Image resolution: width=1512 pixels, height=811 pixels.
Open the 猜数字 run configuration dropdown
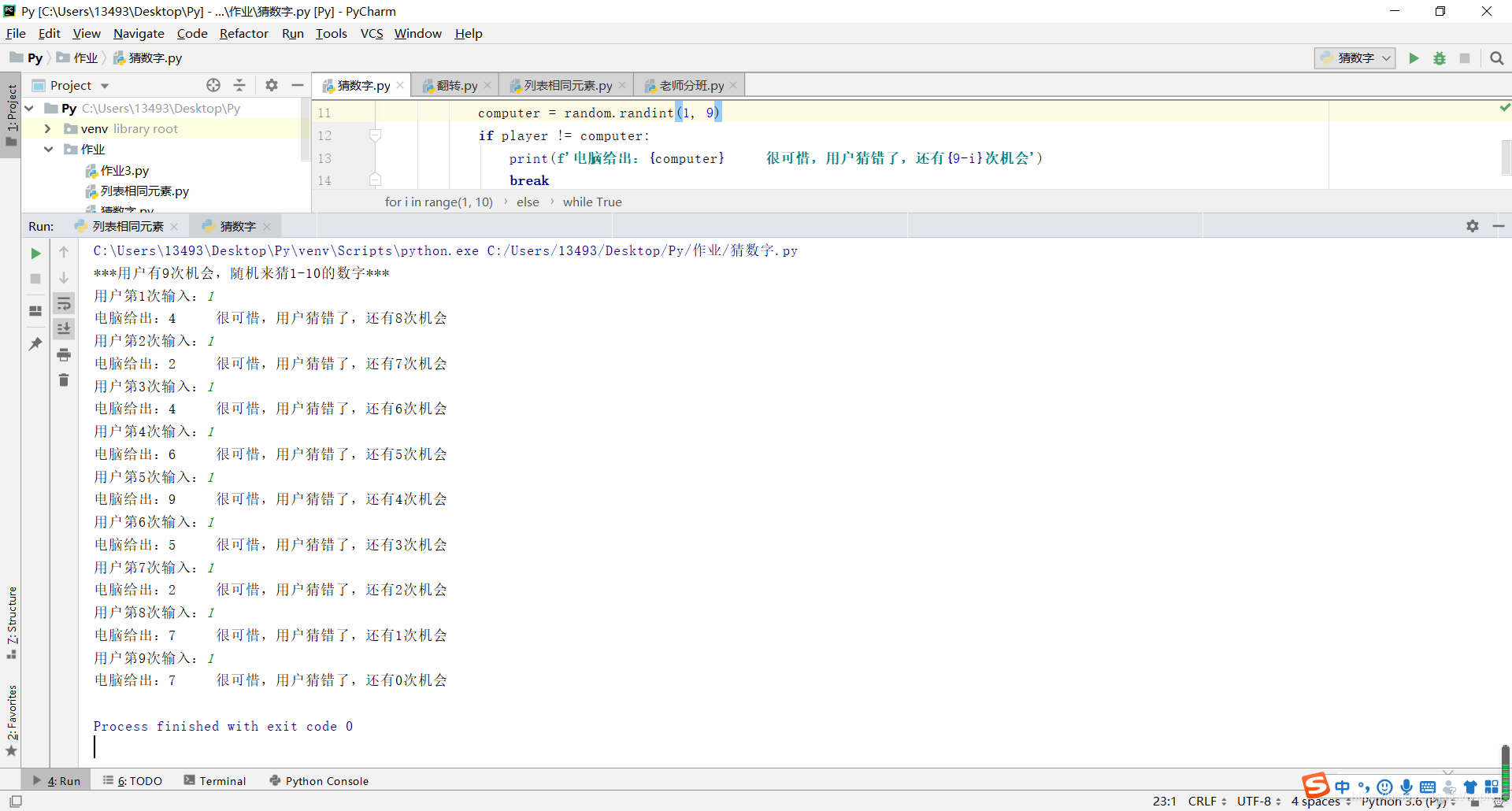pos(1355,58)
